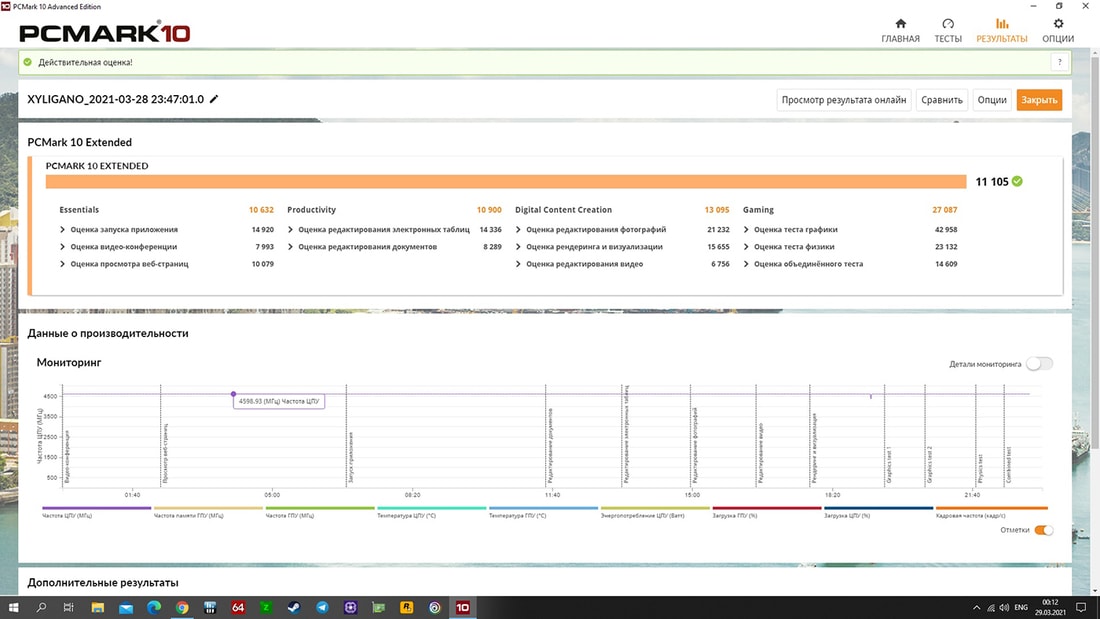Screen dimensions: 1100x619
Task: Go to the Тесты section
Action: (x=948, y=30)
